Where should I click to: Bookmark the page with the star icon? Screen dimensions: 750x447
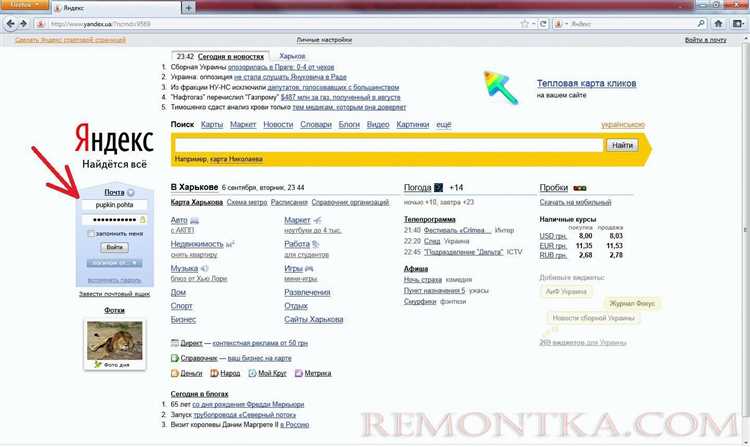[x=525, y=23]
